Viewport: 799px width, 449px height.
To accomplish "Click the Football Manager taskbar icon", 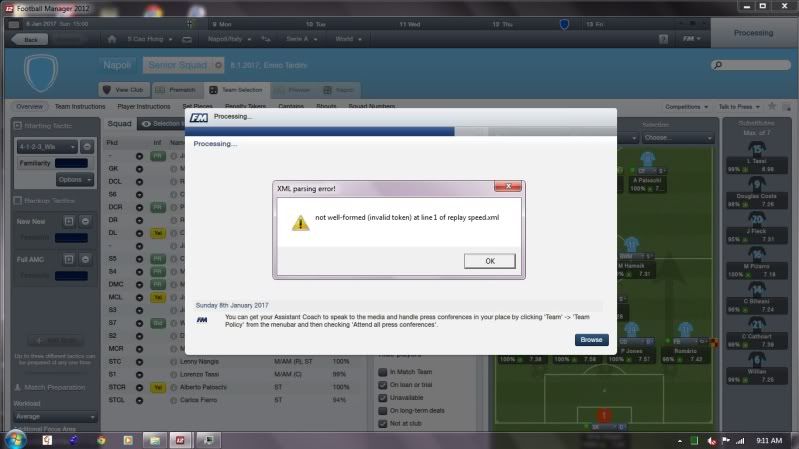I will (180, 440).
